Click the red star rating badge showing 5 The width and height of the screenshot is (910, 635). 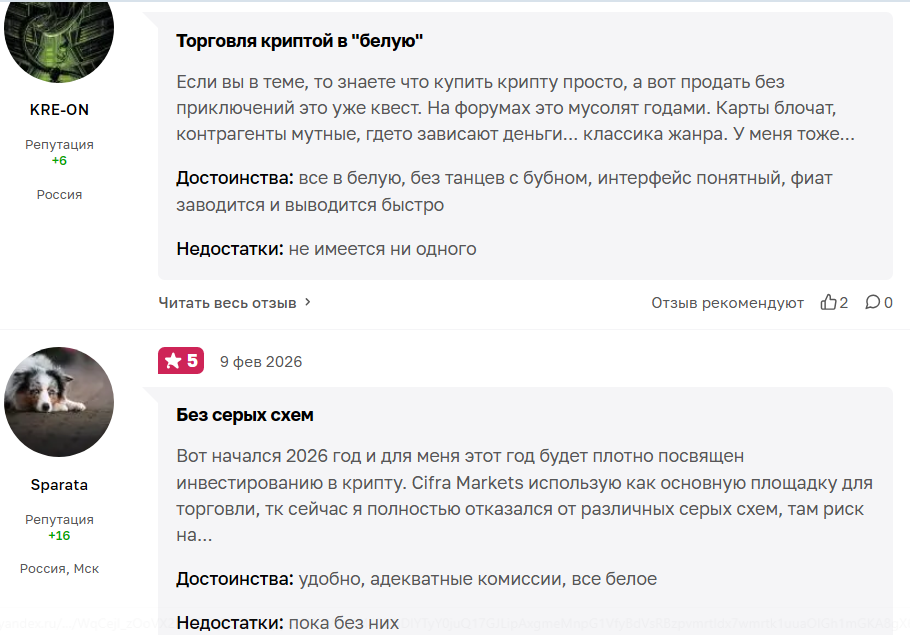click(181, 361)
